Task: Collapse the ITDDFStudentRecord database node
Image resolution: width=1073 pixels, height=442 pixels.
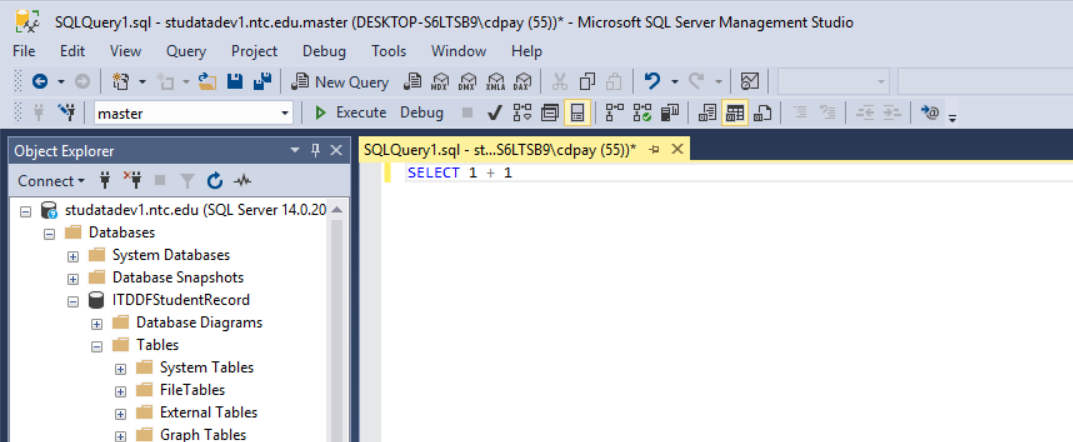Action: click(x=73, y=301)
